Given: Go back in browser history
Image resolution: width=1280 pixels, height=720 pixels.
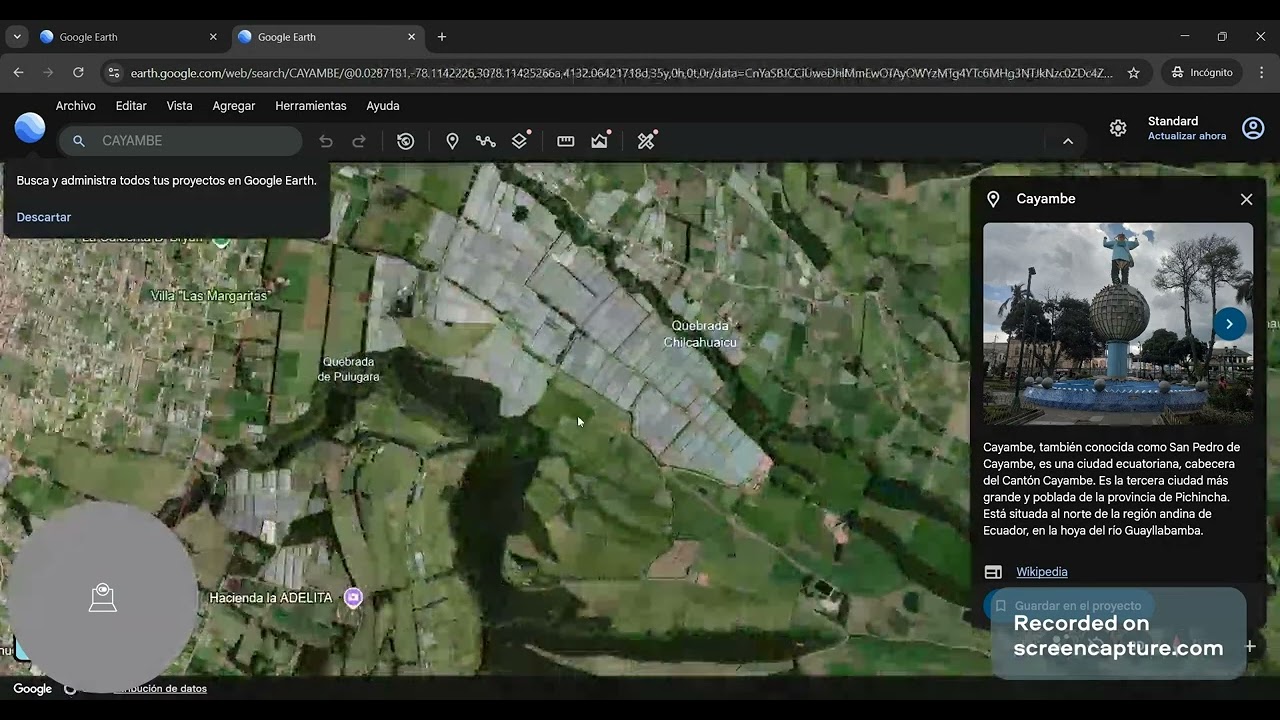Looking at the screenshot, I should tap(18, 73).
